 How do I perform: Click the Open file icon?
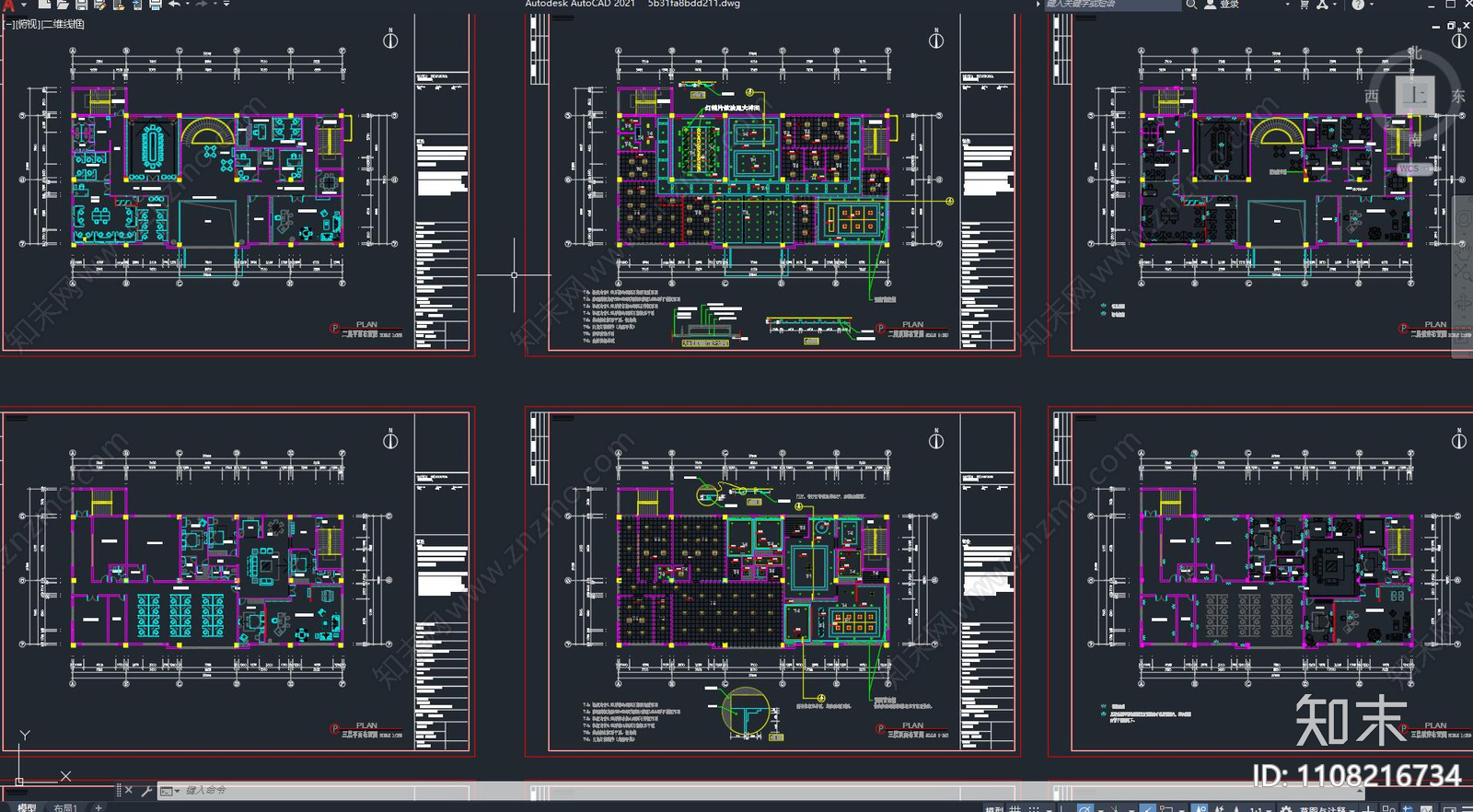pos(63,5)
